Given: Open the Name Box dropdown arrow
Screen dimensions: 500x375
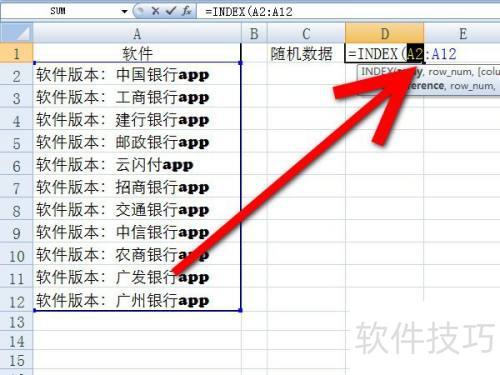Looking at the screenshot, I should [x=124, y=12].
